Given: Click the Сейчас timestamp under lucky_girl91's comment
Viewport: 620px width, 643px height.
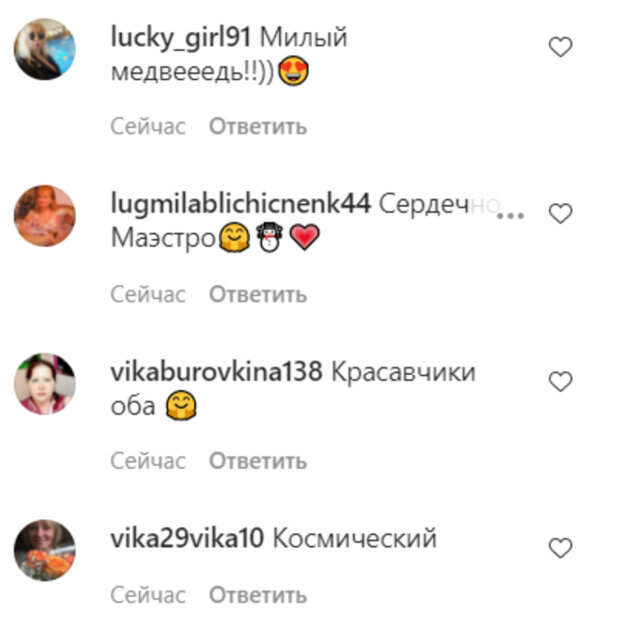Looking at the screenshot, I should (x=148, y=126).
